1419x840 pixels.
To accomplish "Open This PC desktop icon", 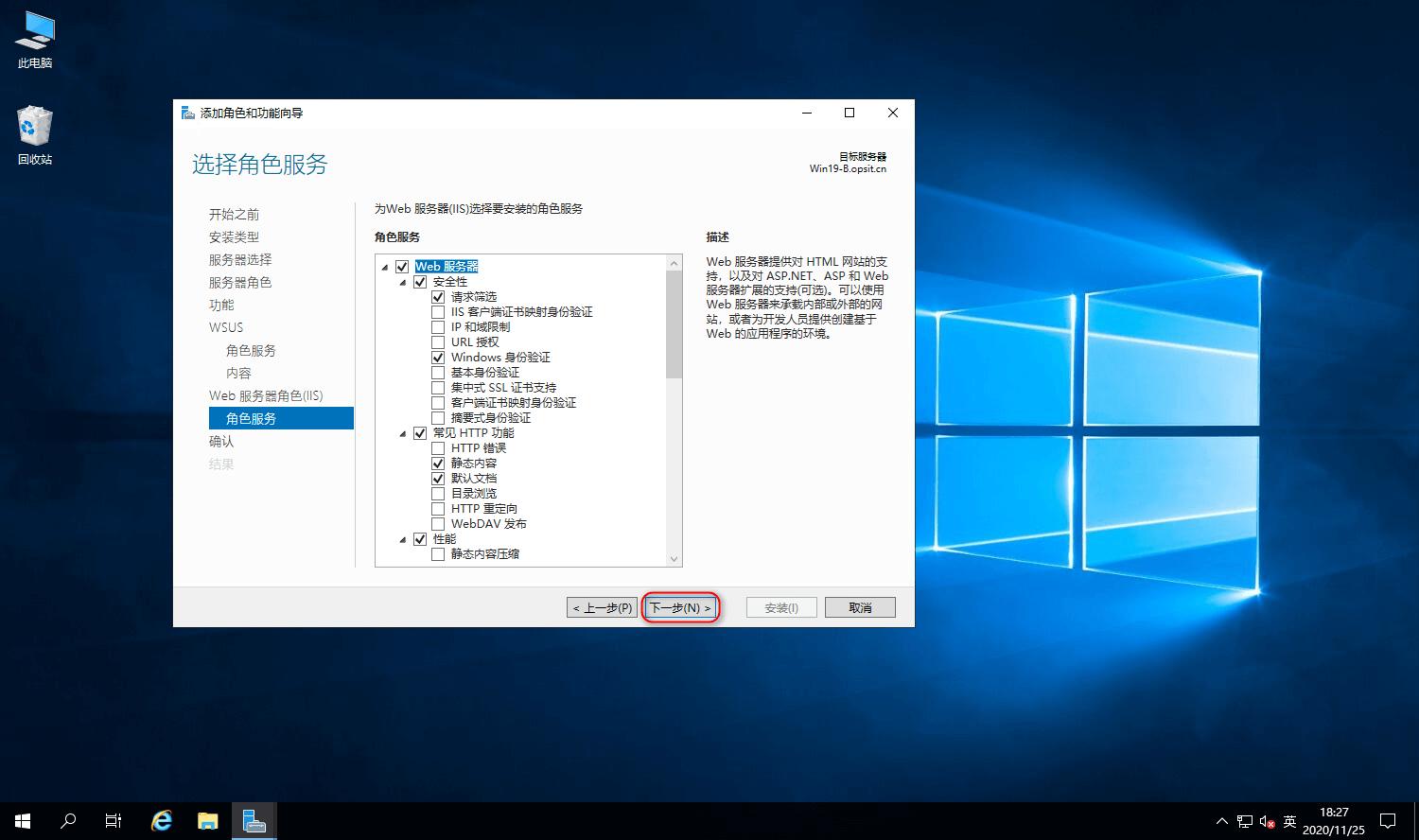I will coord(35,41).
